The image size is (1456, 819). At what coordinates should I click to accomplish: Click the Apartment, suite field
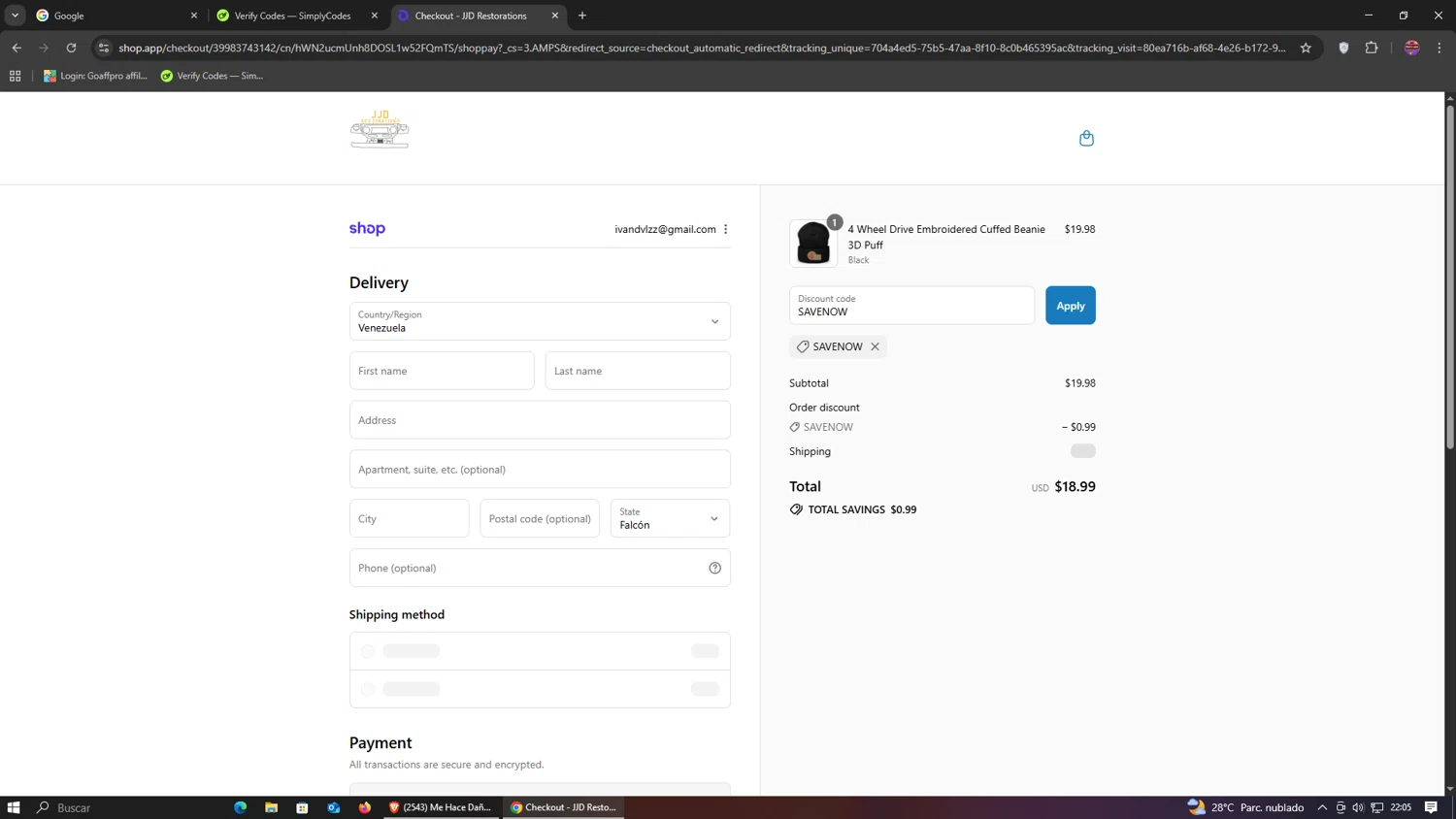click(x=540, y=470)
